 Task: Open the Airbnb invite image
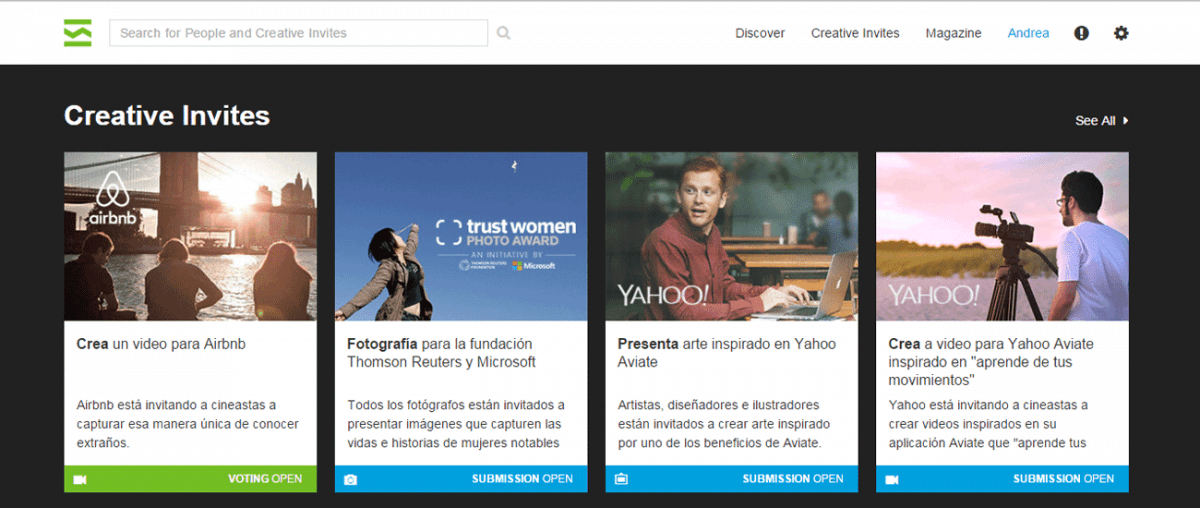[190, 236]
